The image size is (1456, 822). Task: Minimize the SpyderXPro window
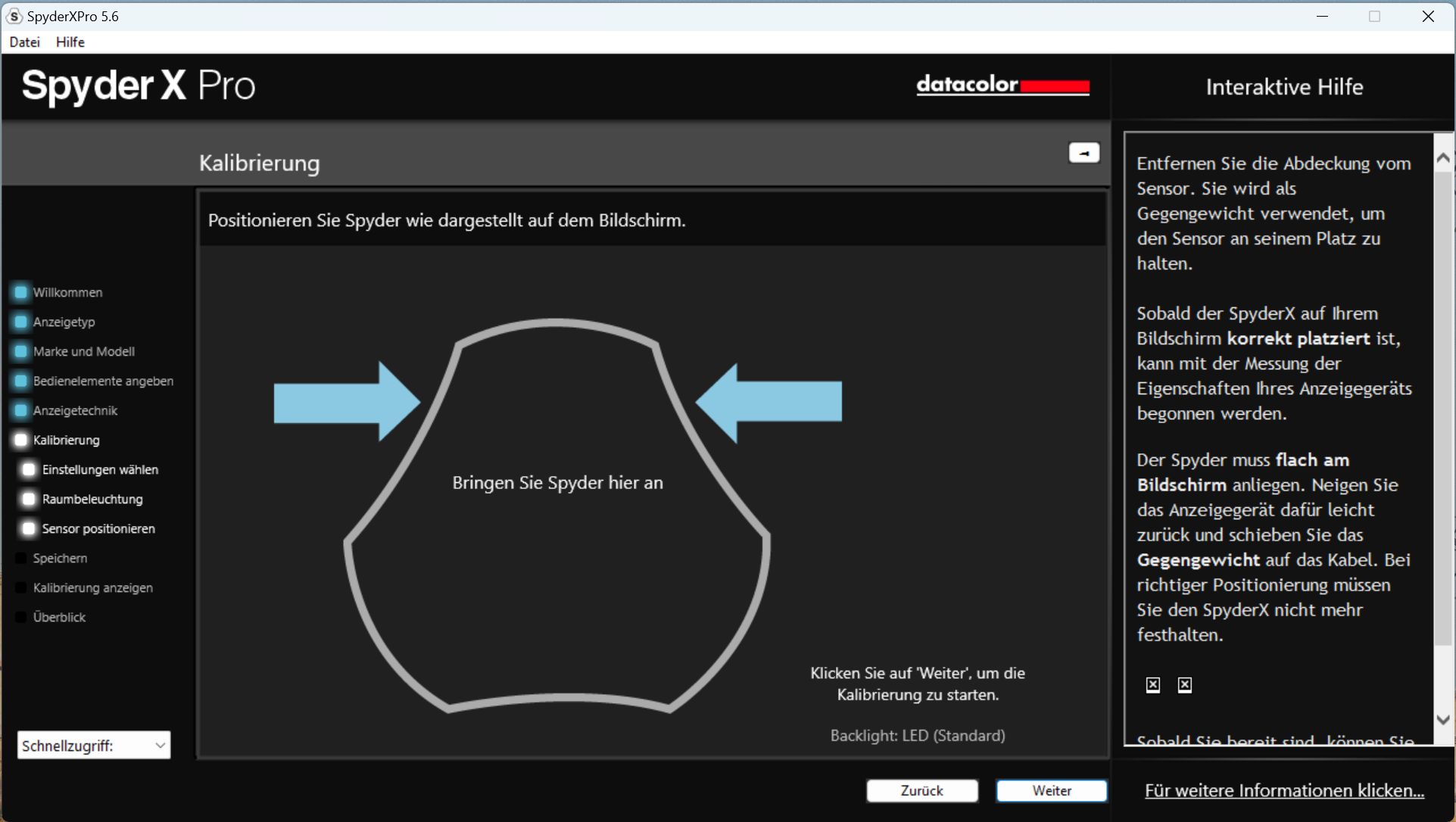tap(1322, 16)
